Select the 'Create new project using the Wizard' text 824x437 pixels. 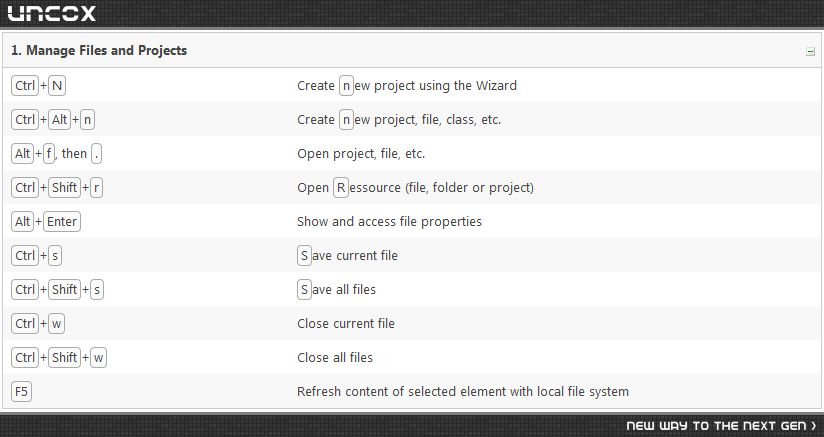click(407, 86)
